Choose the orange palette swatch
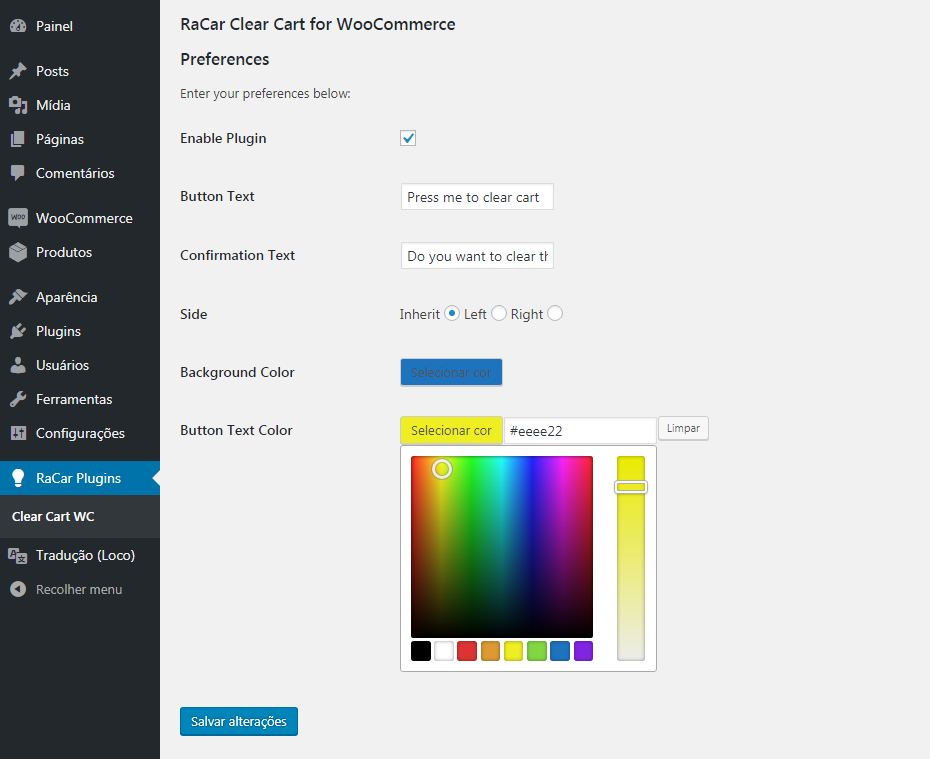 [491, 650]
